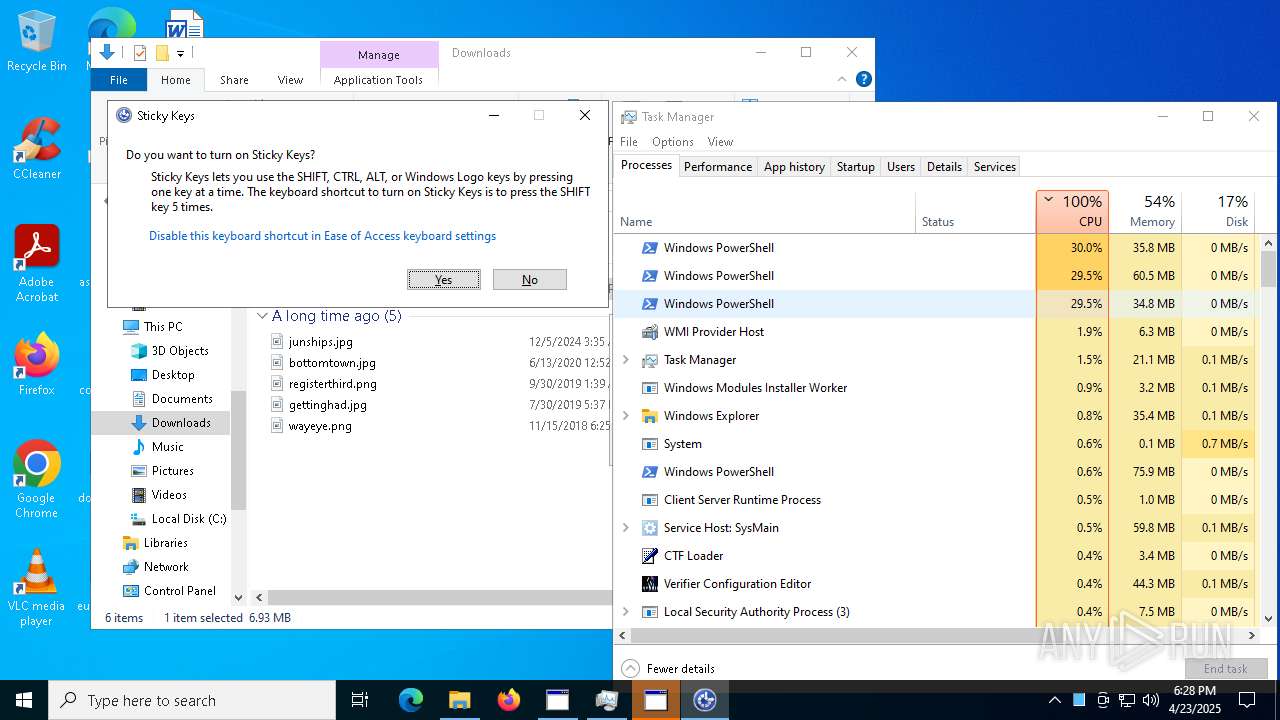Launch VLC media player shortcut
The height and width of the screenshot is (720, 1280).
[37, 587]
